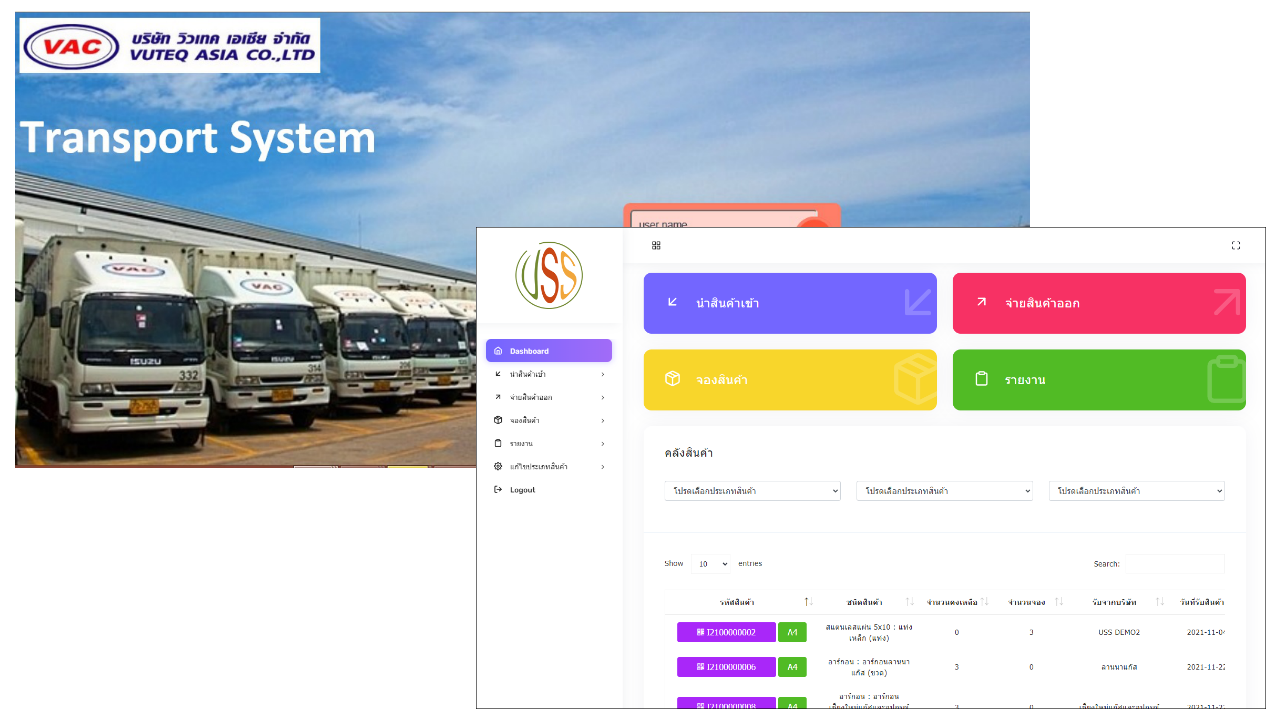Select Dashboard in the sidebar
This screenshot has width=1280, height=720.
pyautogui.click(x=548, y=351)
